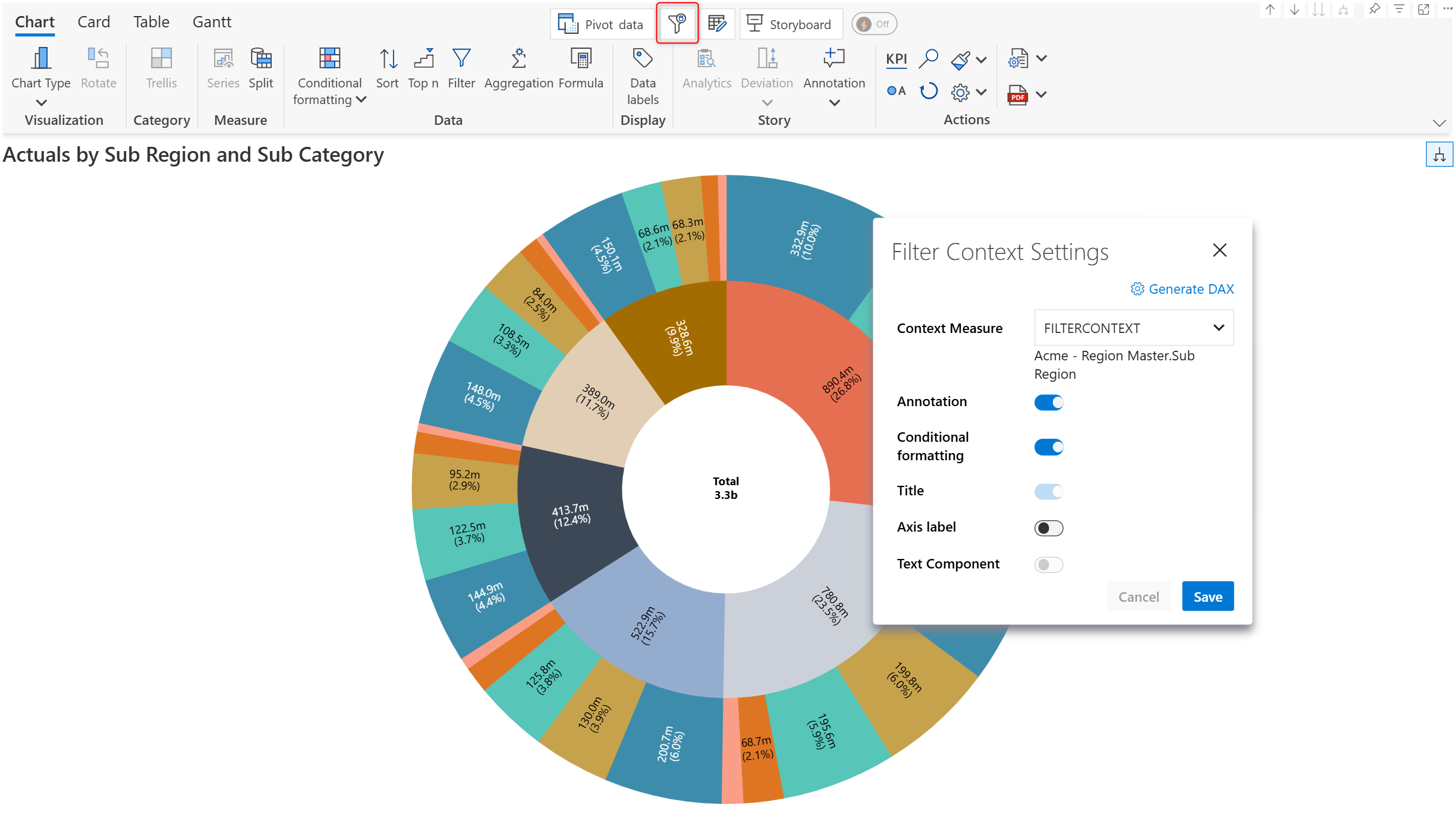Turn off the Annotation toggle
Viewport: 1456px width, 817px height.
(x=1048, y=403)
